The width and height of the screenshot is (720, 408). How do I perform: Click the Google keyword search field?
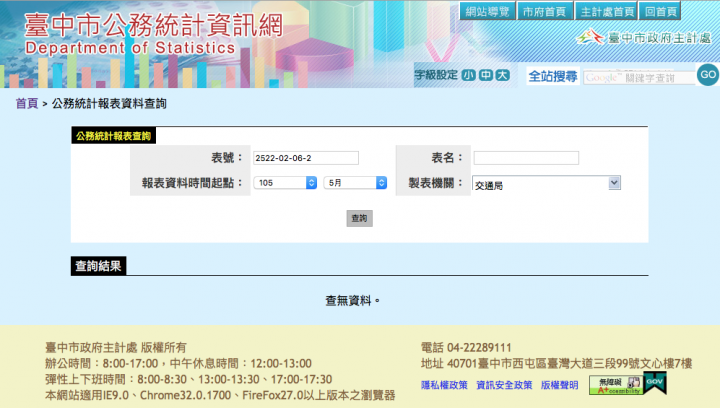(x=639, y=78)
